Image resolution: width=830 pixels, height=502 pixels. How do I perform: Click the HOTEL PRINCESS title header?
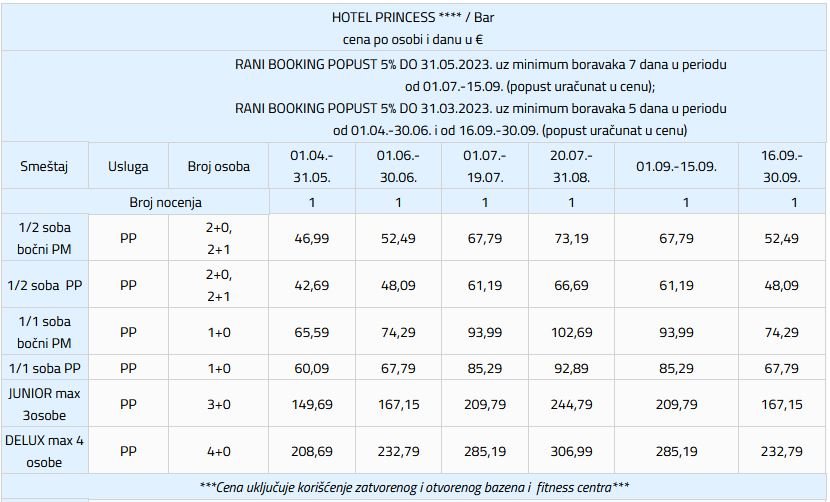[419, 17]
